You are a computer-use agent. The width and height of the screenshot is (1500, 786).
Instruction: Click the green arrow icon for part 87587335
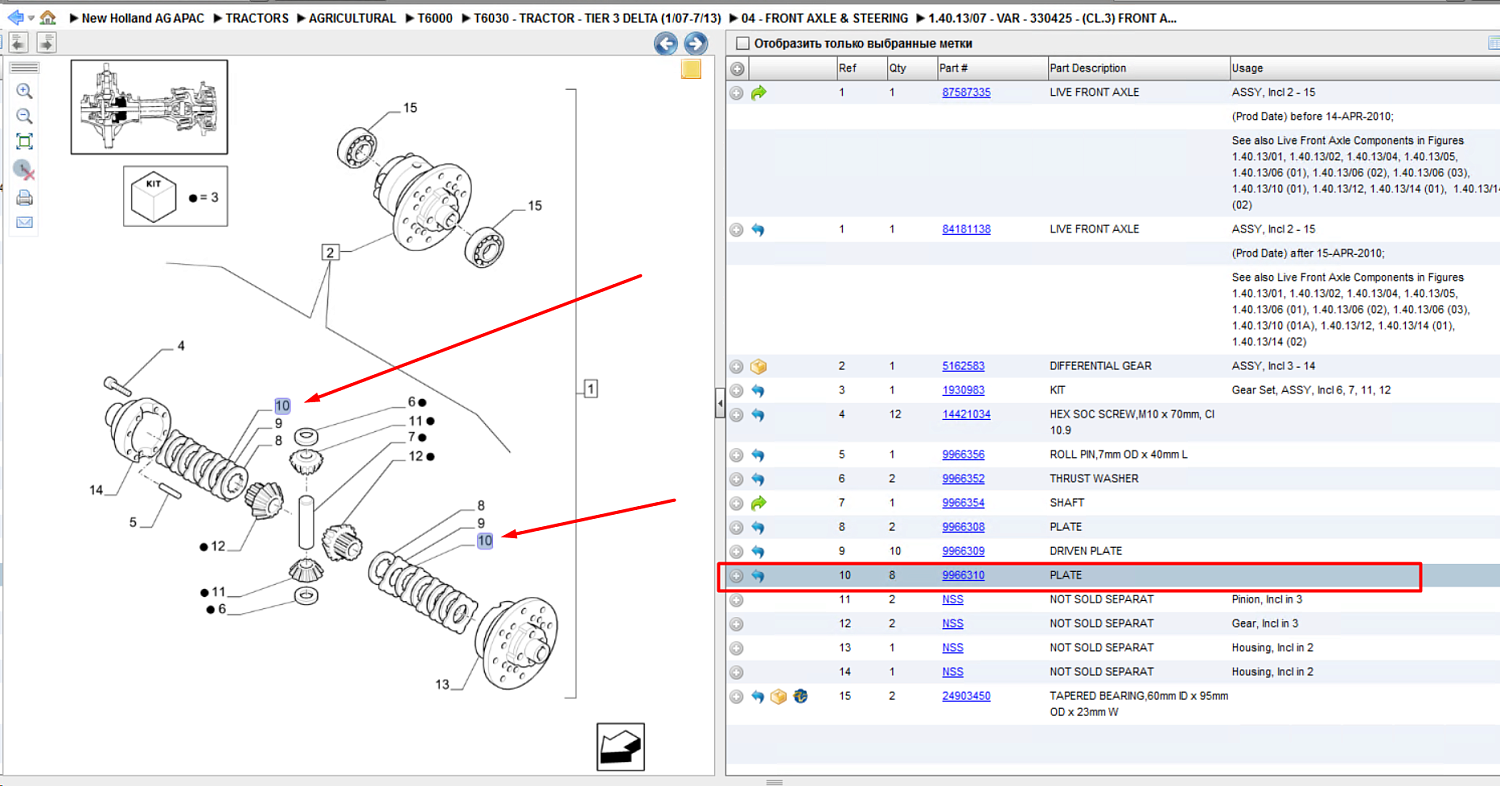[758, 93]
